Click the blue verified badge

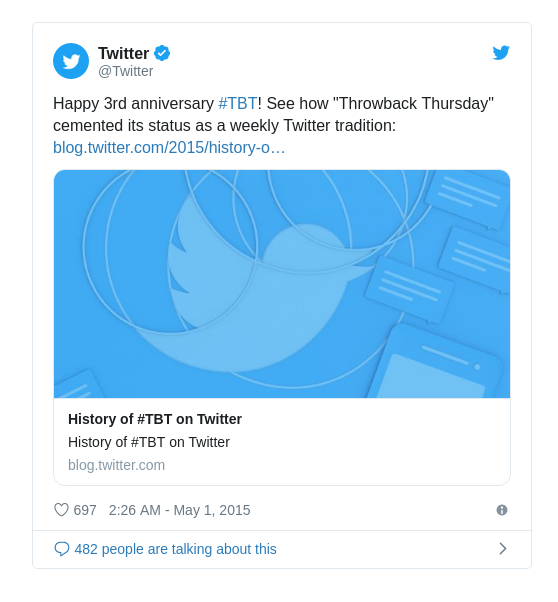click(162, 53)
